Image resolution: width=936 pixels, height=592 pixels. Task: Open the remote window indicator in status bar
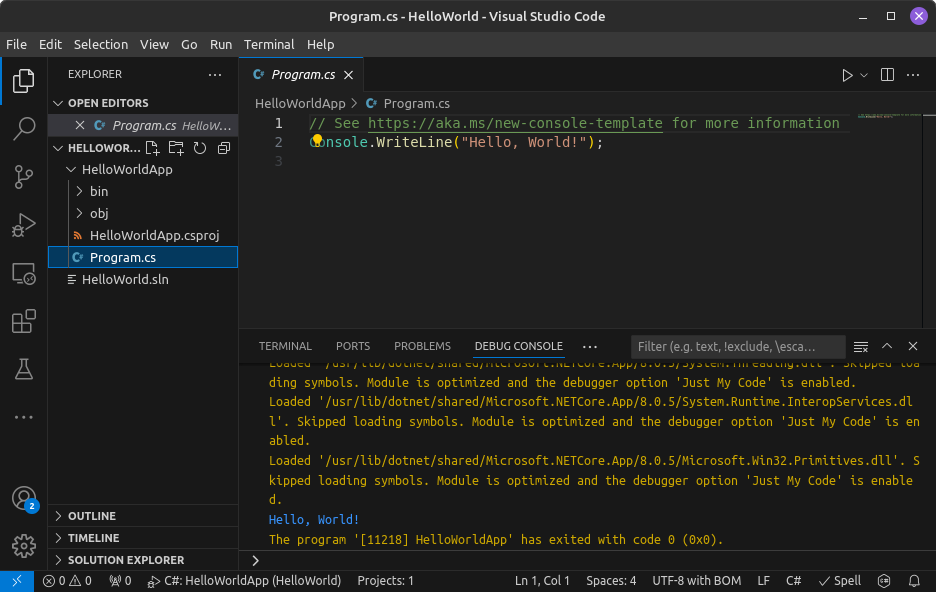tap(17, 581)
